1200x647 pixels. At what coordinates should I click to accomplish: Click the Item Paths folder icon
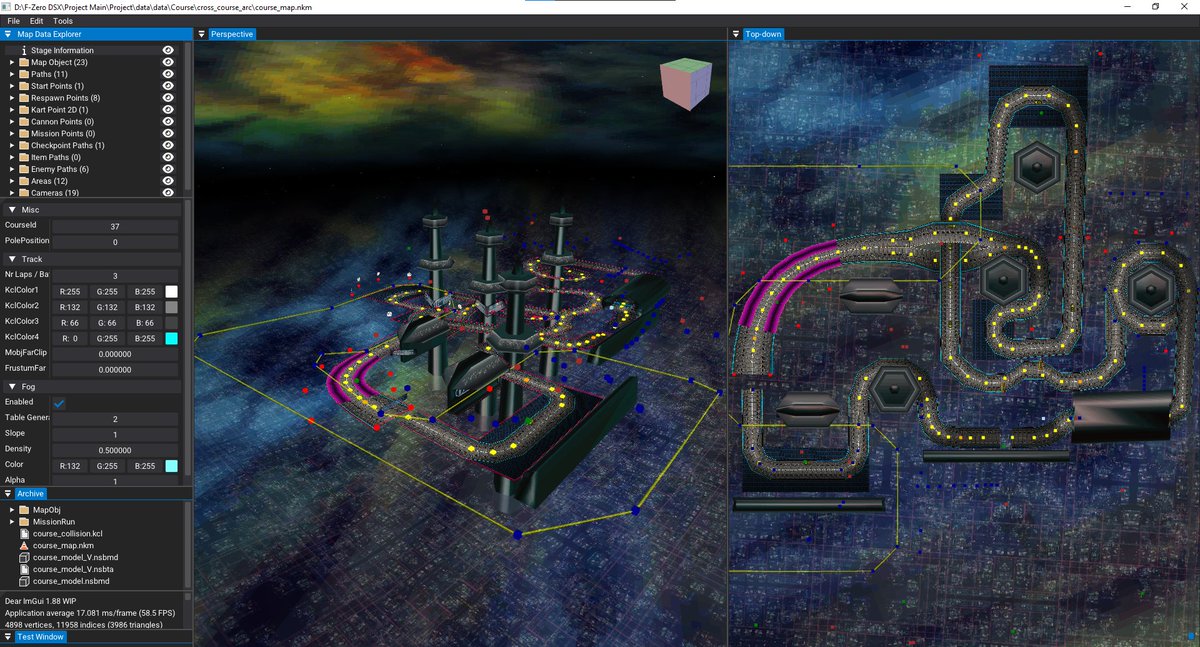click(23, 157)
